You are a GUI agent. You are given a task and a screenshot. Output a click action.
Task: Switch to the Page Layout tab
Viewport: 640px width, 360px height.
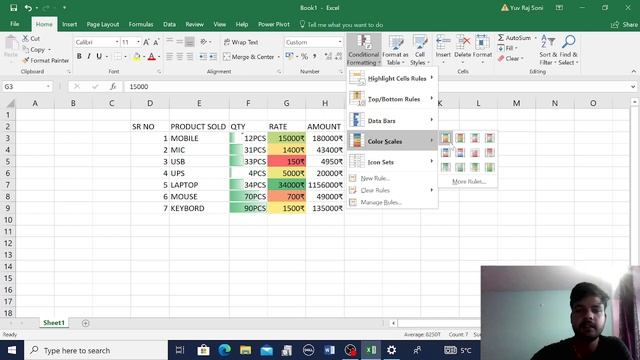click(102, 24)
